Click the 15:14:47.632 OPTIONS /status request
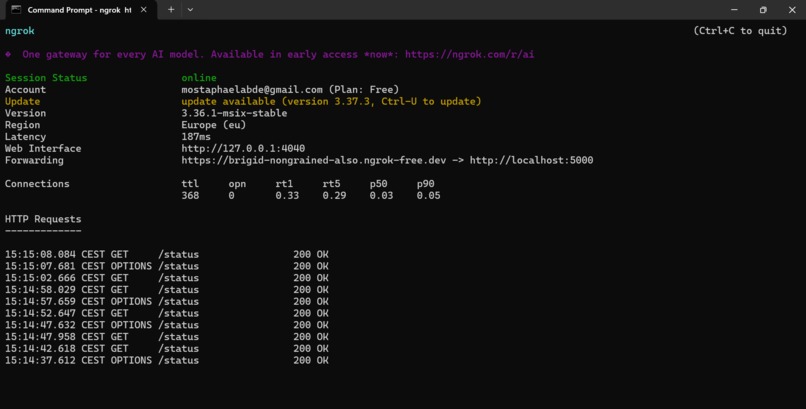This screenshot has width=806, height=409. pos(167,325)
